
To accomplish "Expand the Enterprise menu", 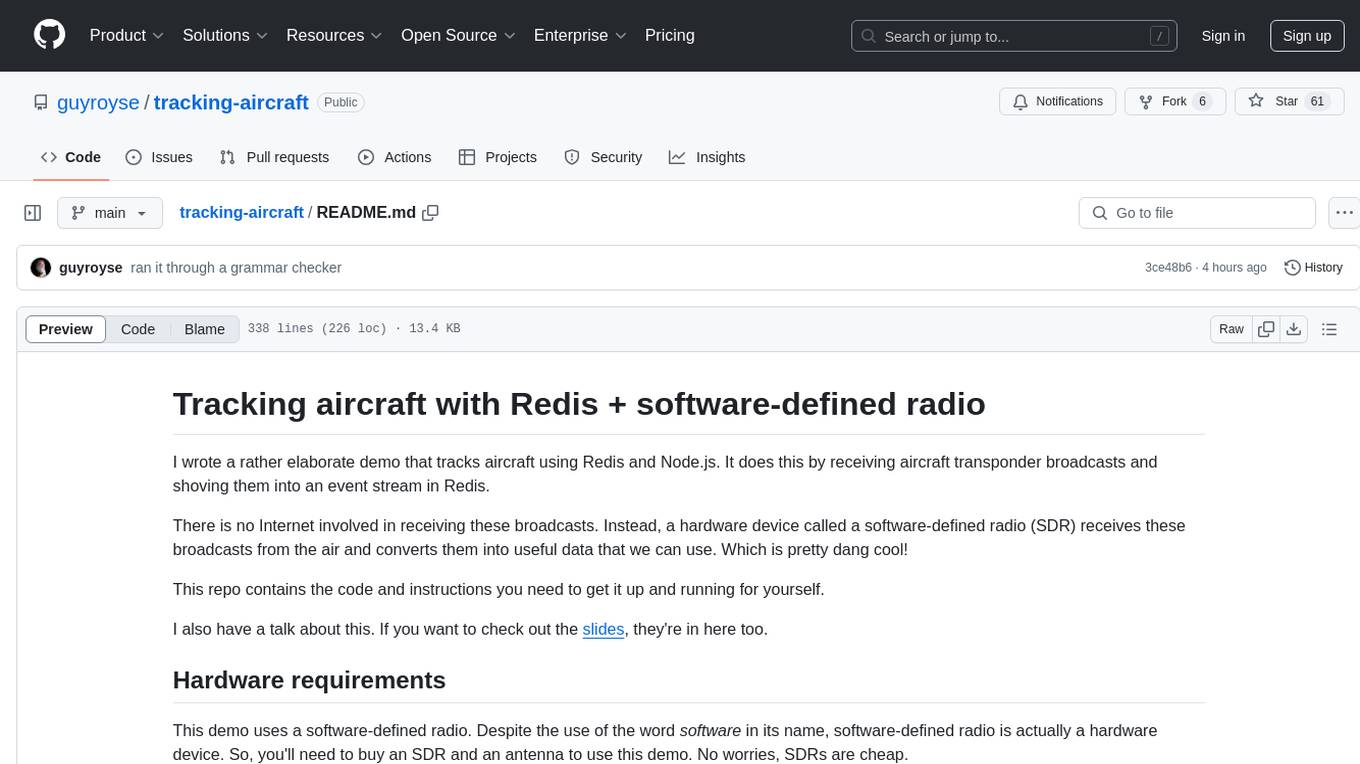I will point(580,35).
